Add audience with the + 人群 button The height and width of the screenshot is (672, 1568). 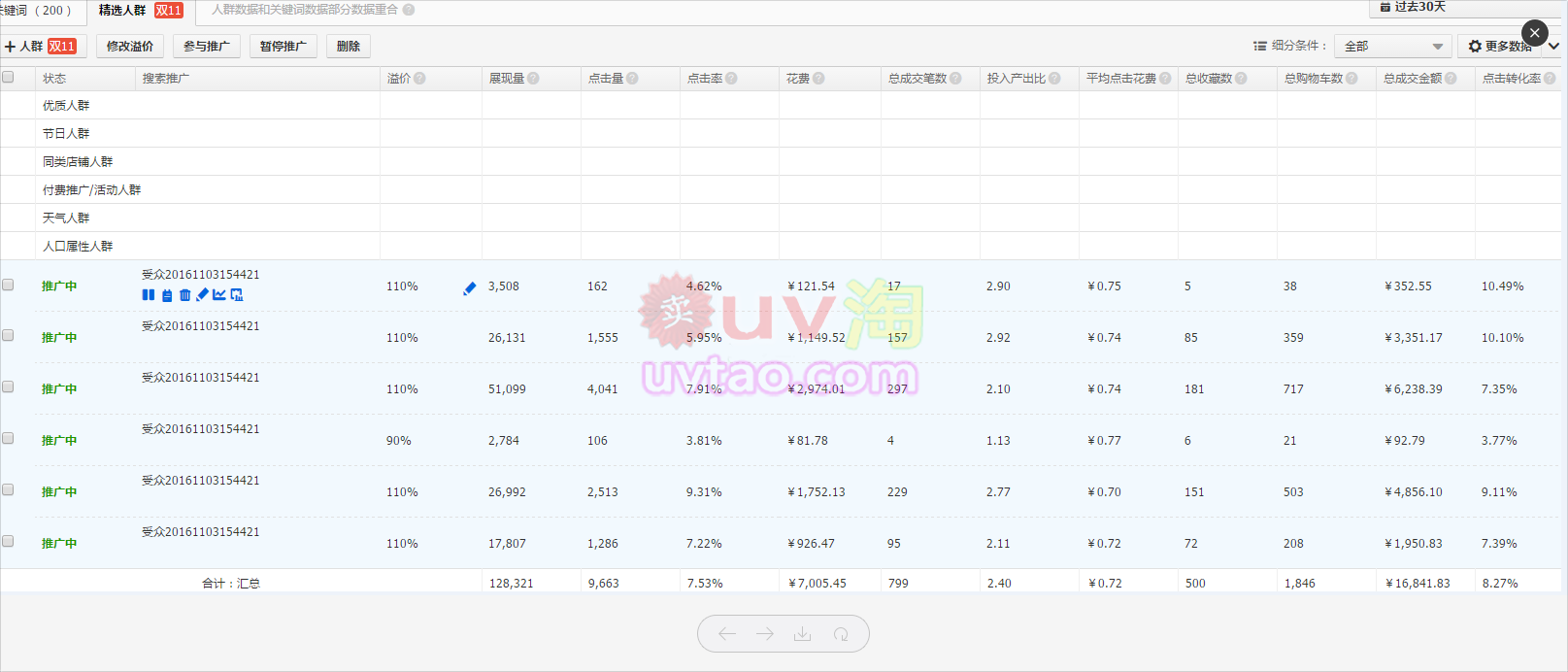(44, 47)
